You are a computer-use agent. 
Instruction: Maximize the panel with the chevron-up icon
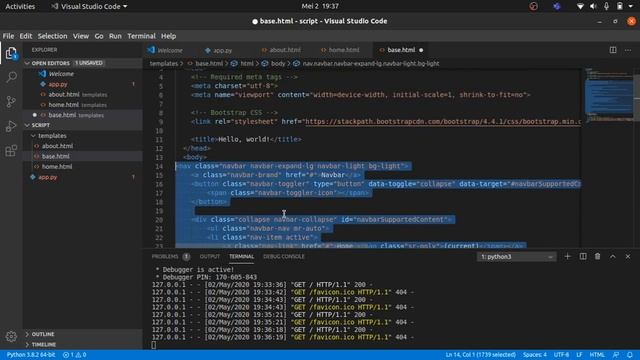613,256
